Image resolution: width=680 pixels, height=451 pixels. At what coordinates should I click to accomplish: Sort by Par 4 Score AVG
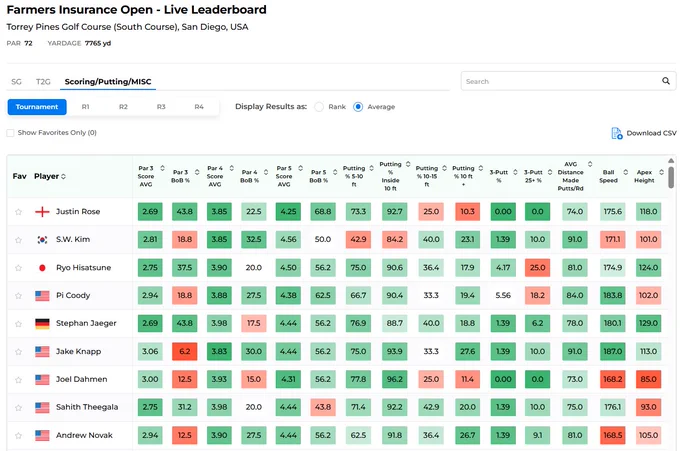pos(232,168)
